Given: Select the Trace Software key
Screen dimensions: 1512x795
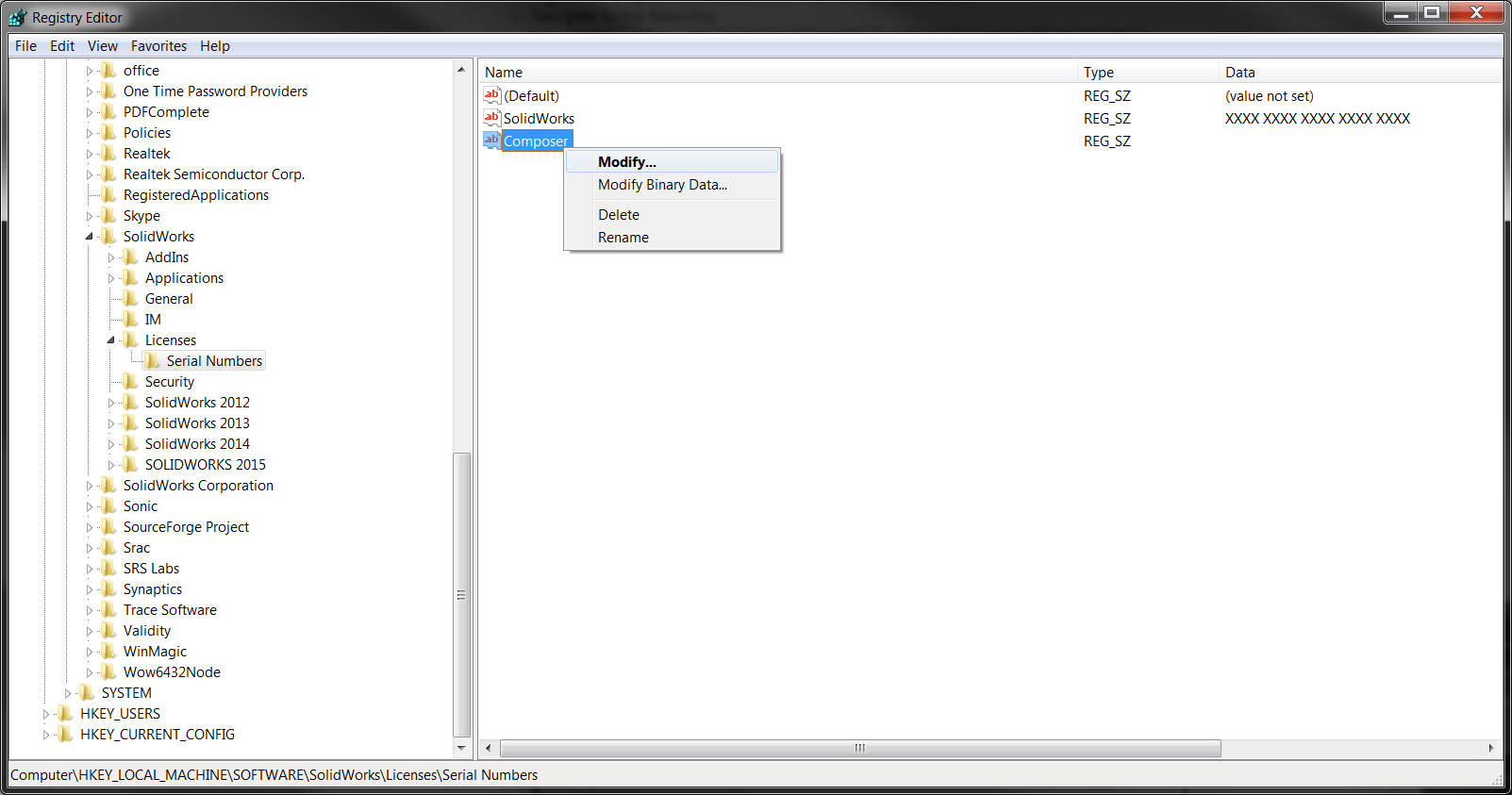Looking at the screenshot, I should [170, 610].
